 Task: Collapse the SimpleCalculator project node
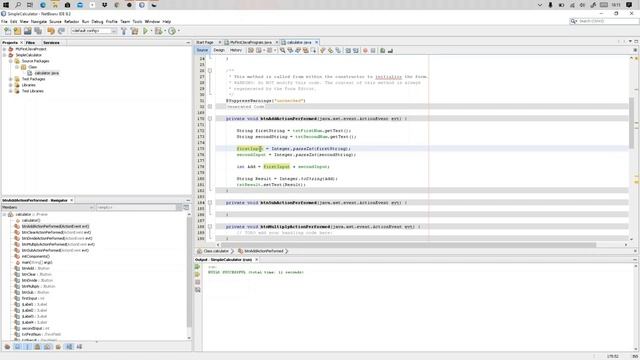click(x=4, y=55)
